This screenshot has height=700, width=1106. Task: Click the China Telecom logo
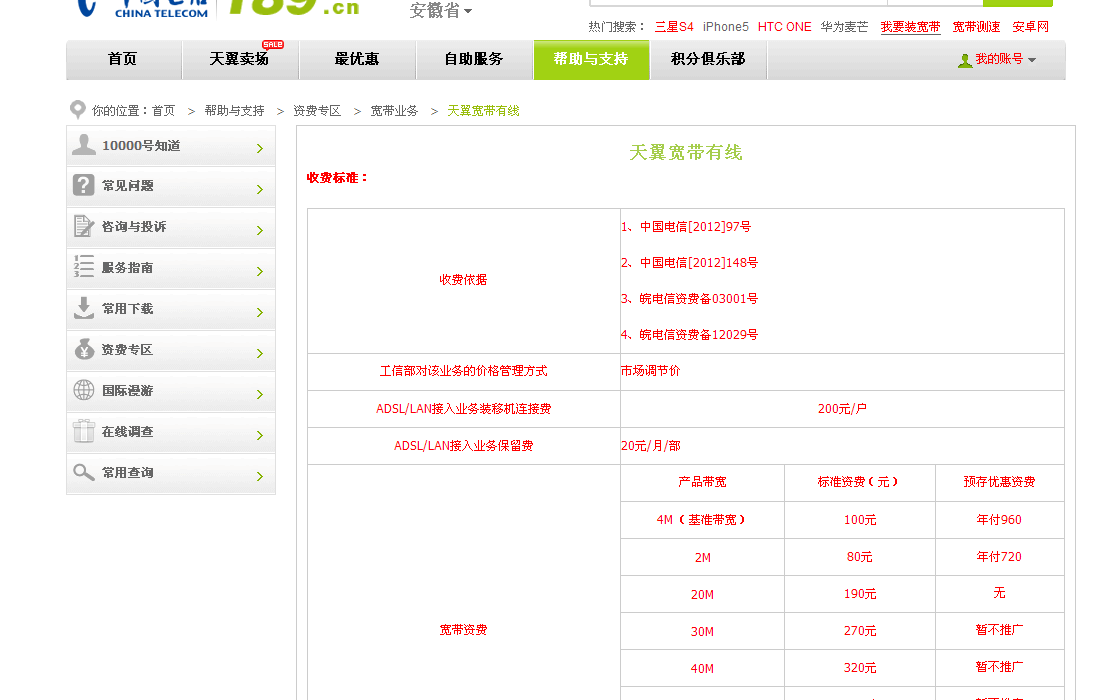(x=143, y=8)
